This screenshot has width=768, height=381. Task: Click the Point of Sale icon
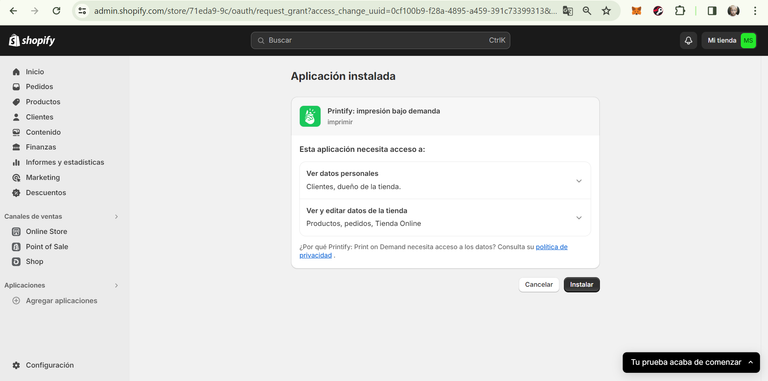(16, 246)
